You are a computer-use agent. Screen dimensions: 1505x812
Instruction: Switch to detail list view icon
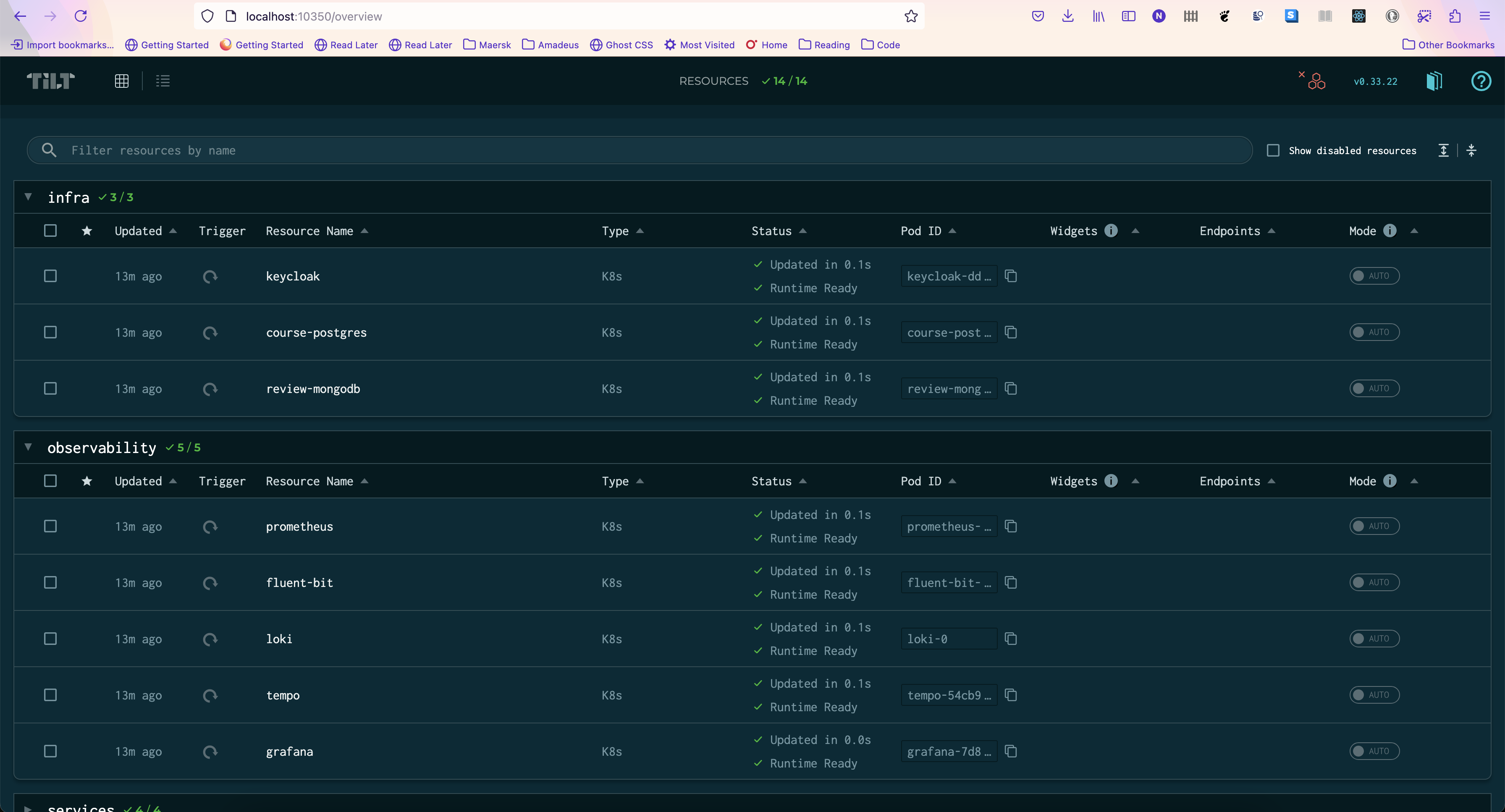click(x=163, y=81)
